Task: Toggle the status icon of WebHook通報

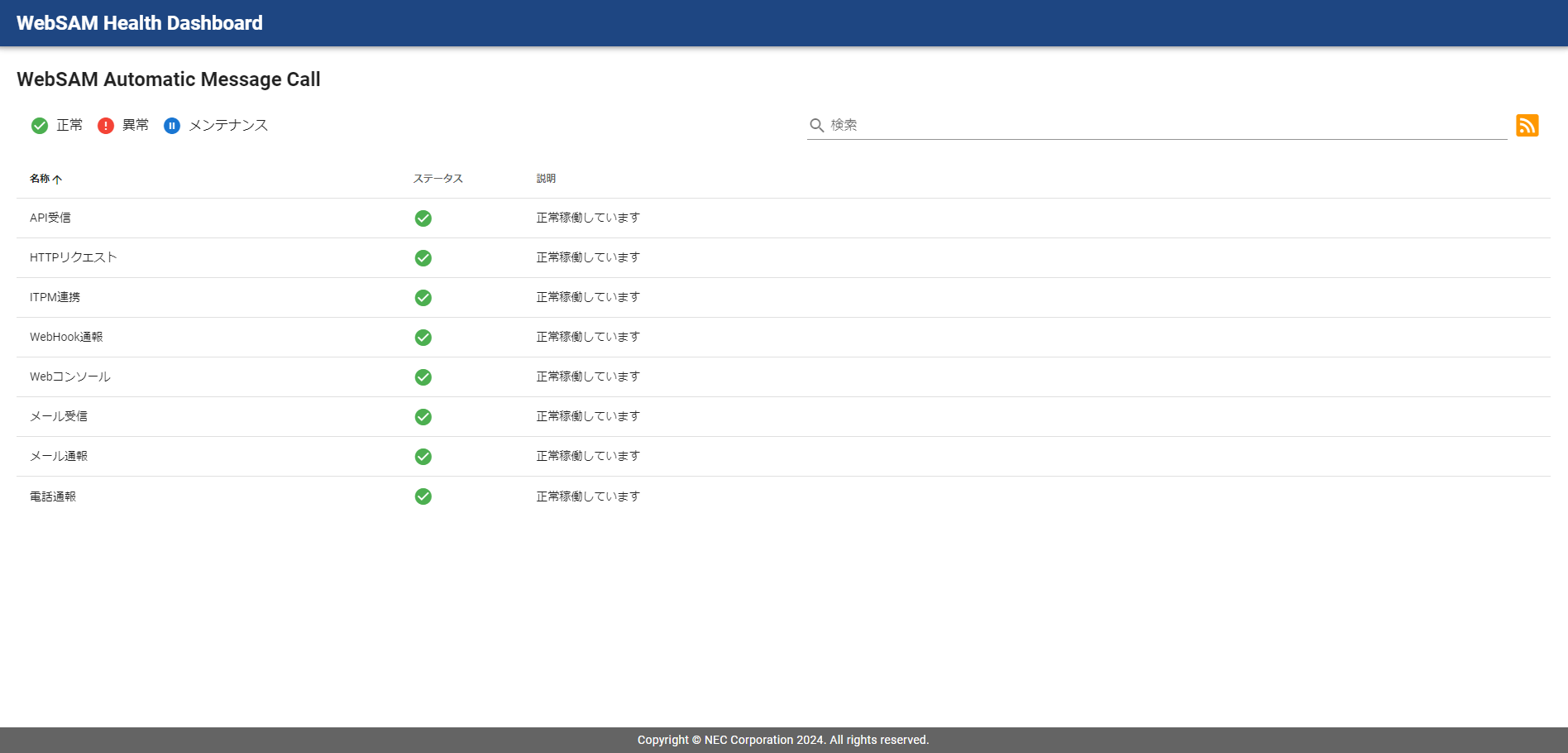Action: [423, 337]
